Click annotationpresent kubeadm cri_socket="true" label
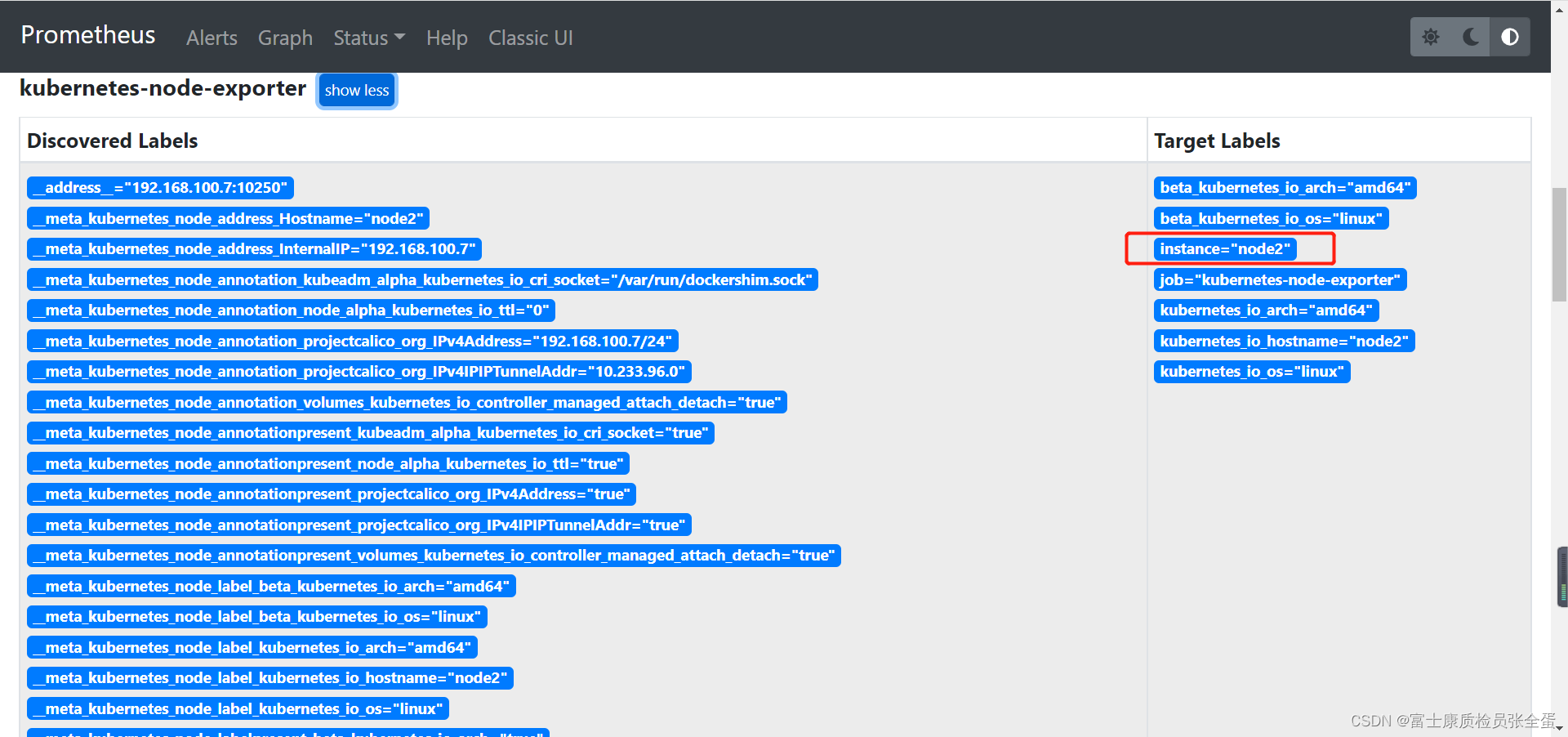1568x737 pixels. (371, 433)
